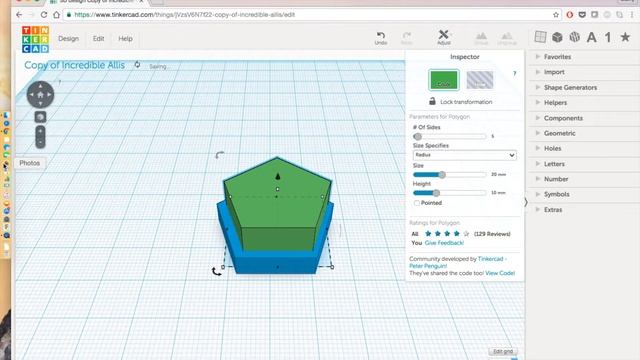Click the Edit grid button
This screenshot has height=360, width=640.
[503, 351]
